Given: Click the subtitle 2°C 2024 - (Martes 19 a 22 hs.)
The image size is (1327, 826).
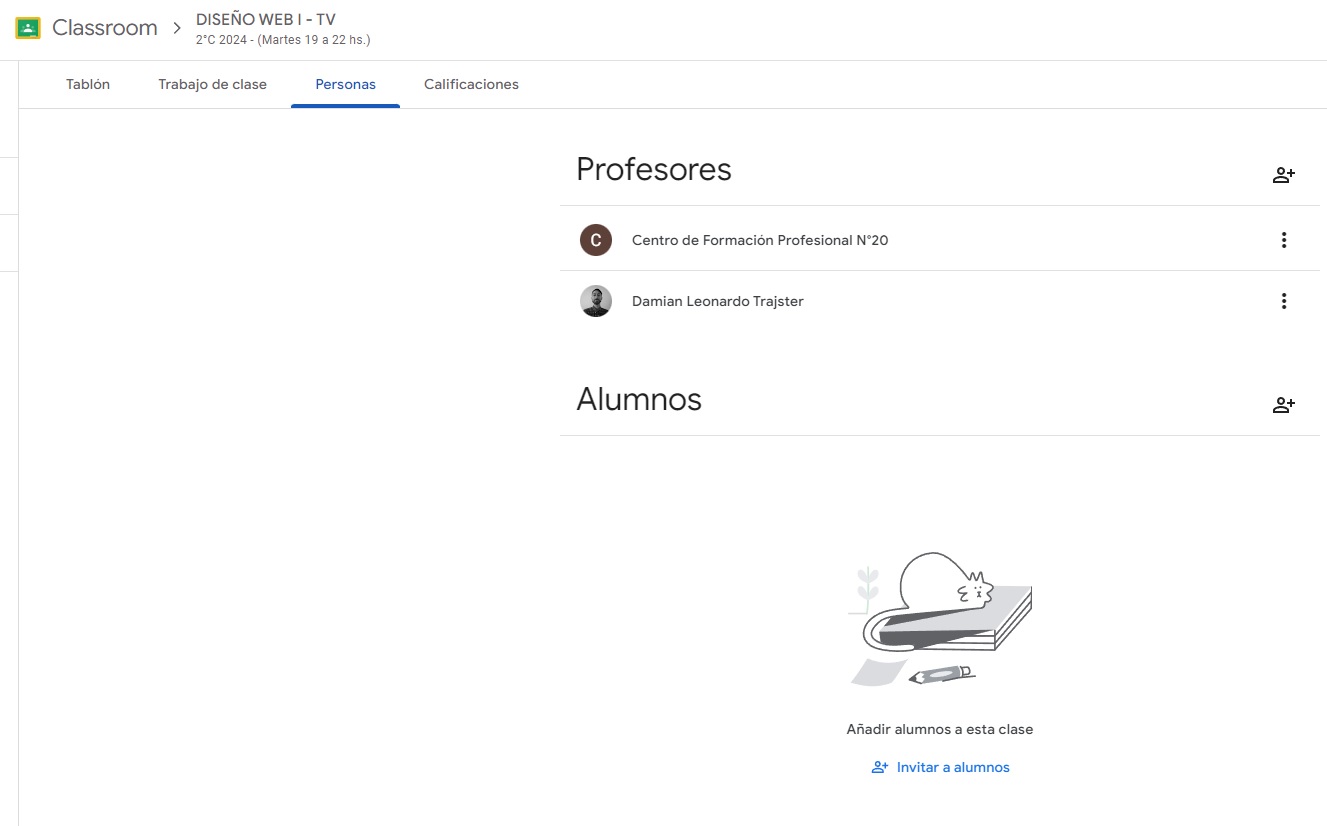Looking at the screenshot, I should [x=283, y=41].
